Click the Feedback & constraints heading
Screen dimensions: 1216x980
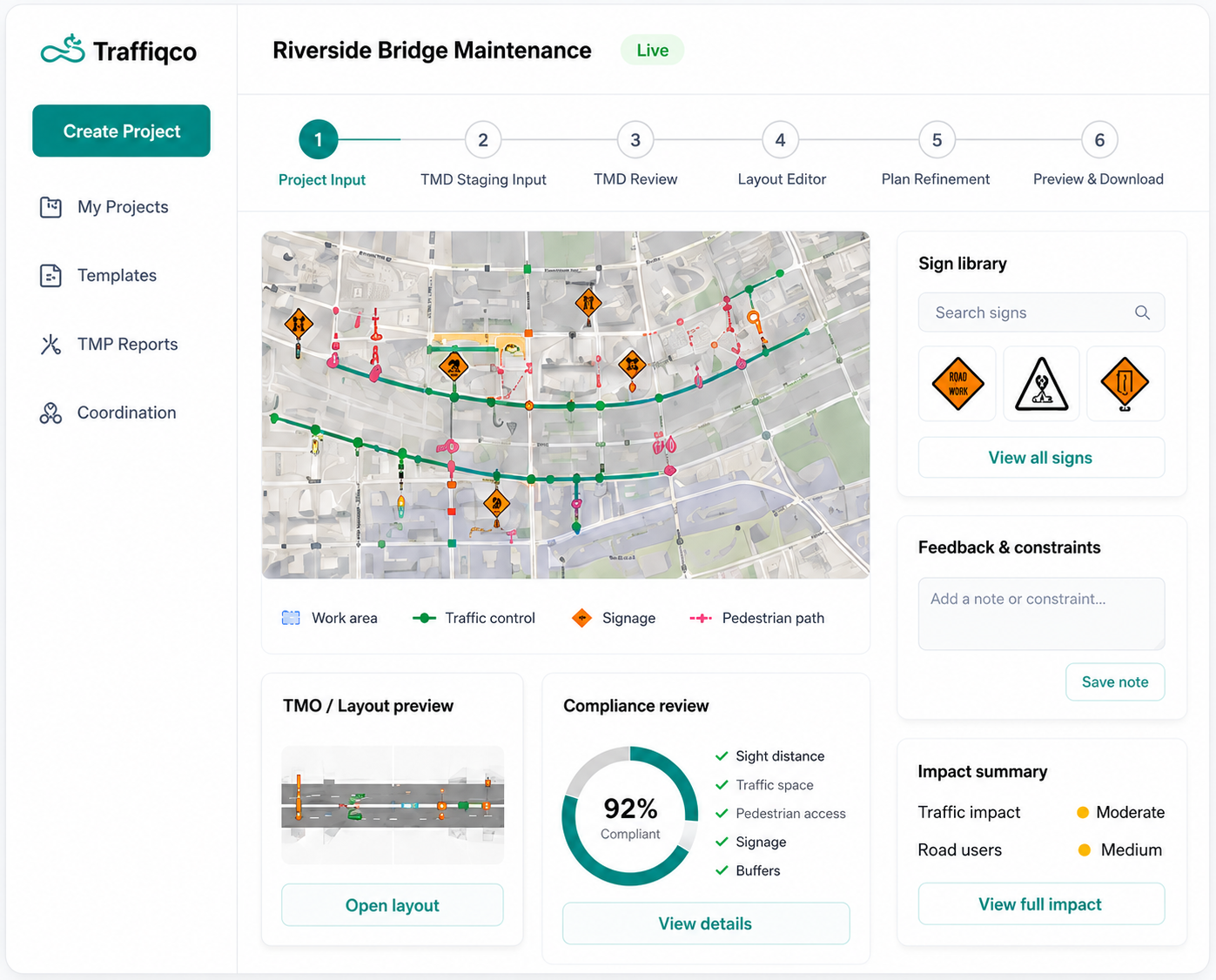click(1009, 547)
